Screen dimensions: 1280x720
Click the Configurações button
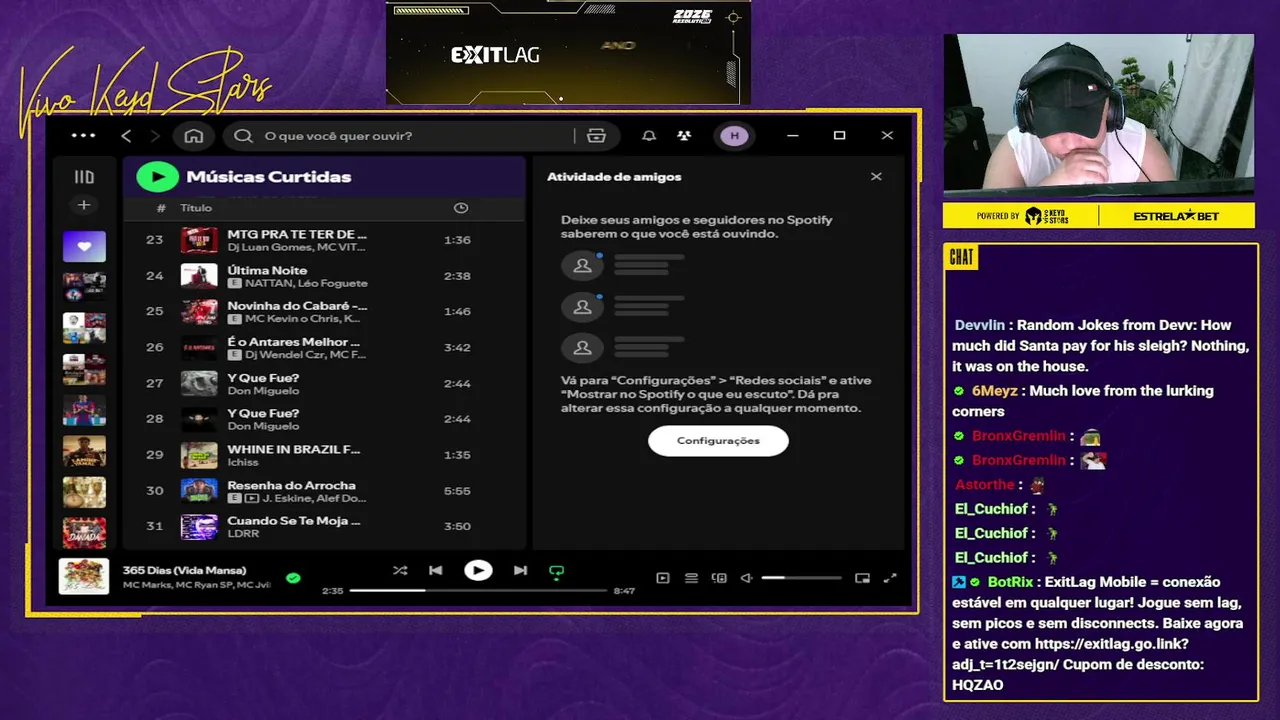[x=718, y=441]
